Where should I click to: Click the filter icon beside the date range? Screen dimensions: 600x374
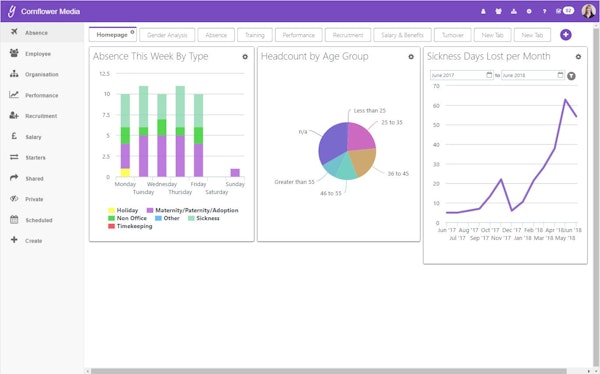coord(571,76)
